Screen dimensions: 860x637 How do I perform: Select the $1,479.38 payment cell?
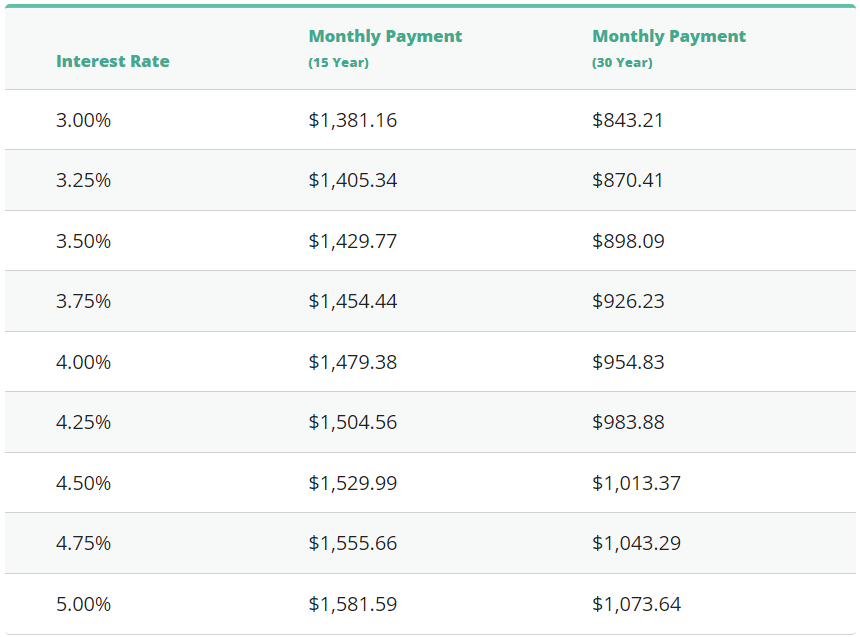coord(352,362)
